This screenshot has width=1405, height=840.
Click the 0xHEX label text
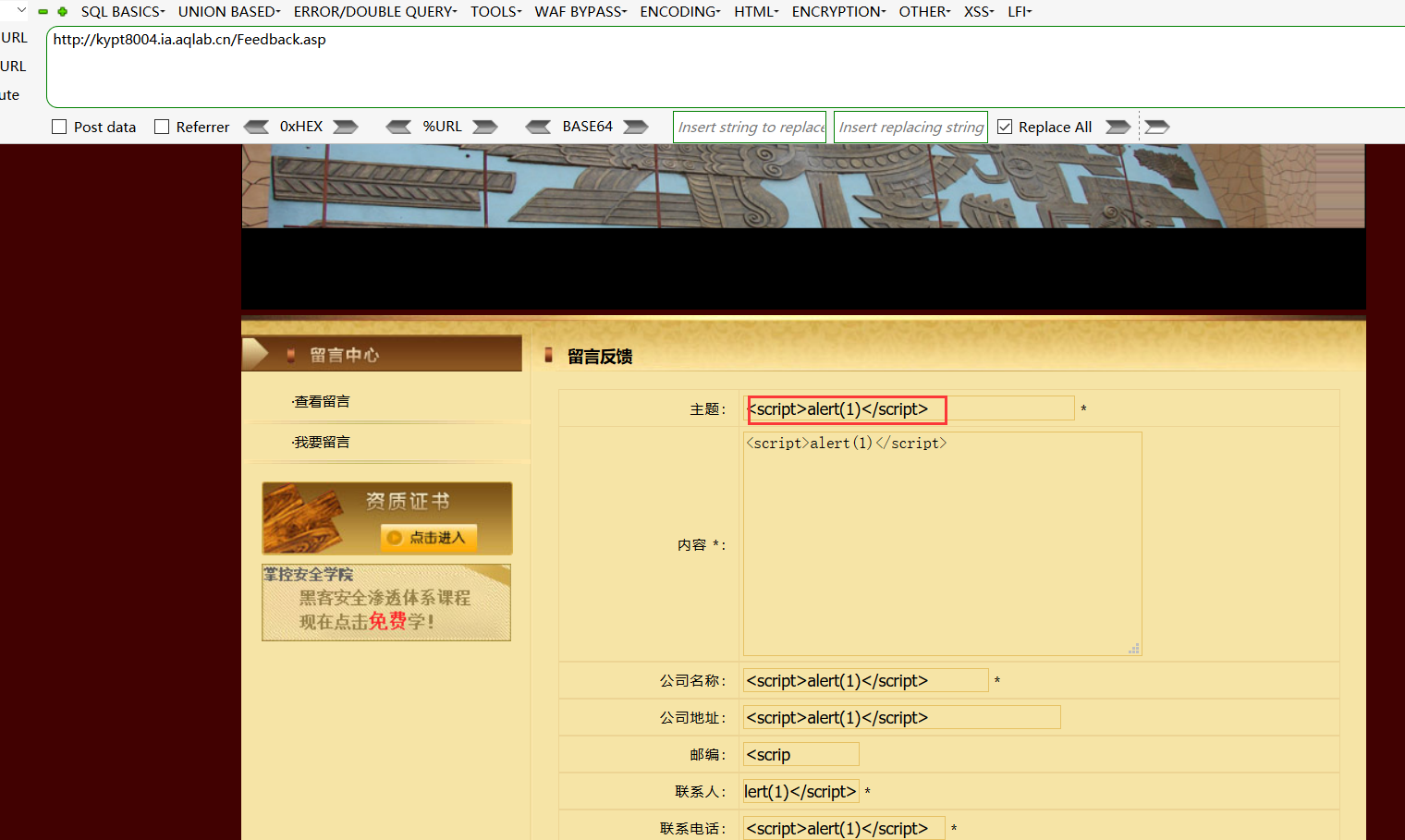(x=301, y=127)
